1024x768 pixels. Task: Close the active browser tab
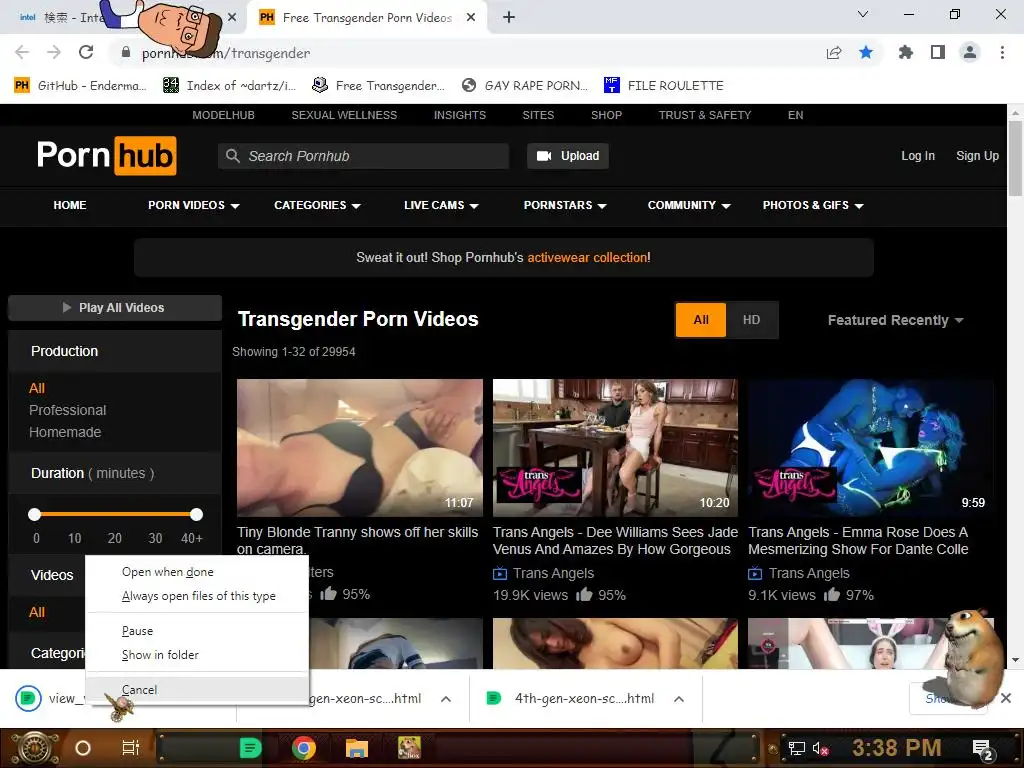(471, 18)
